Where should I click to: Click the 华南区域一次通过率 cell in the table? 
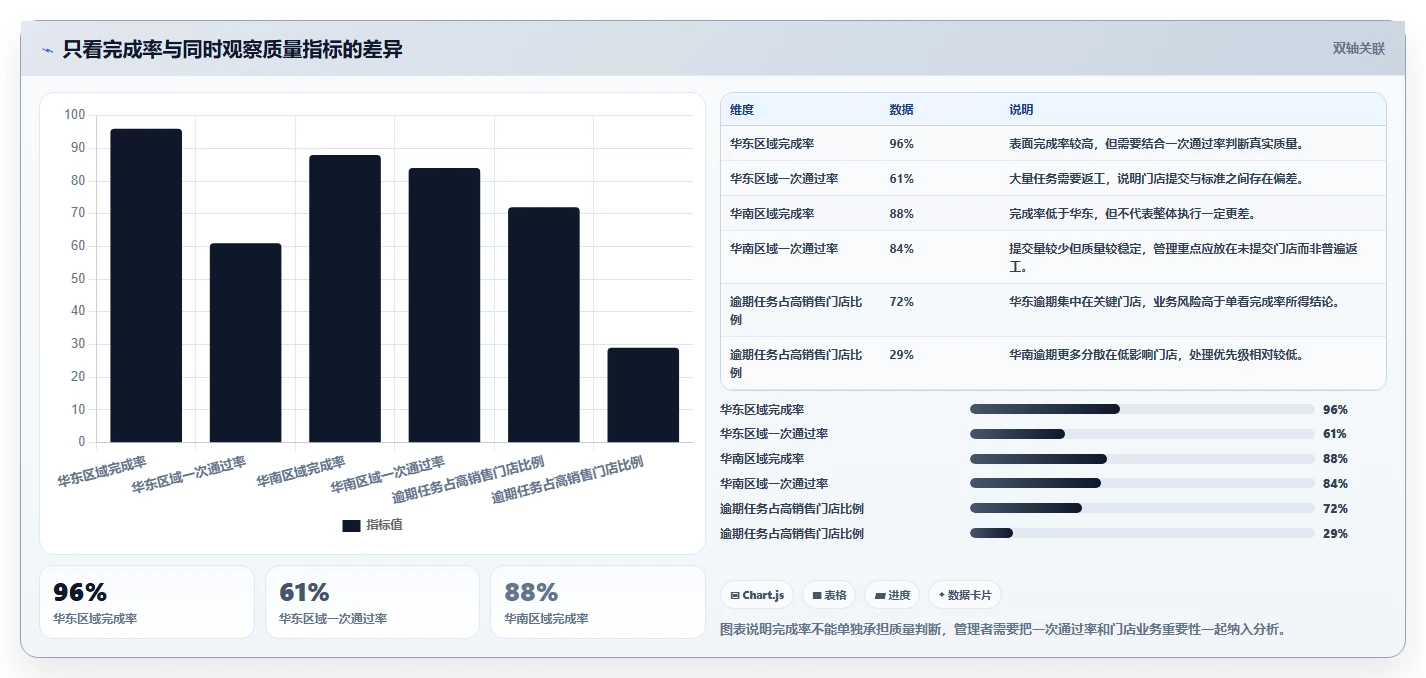point(784,249)
